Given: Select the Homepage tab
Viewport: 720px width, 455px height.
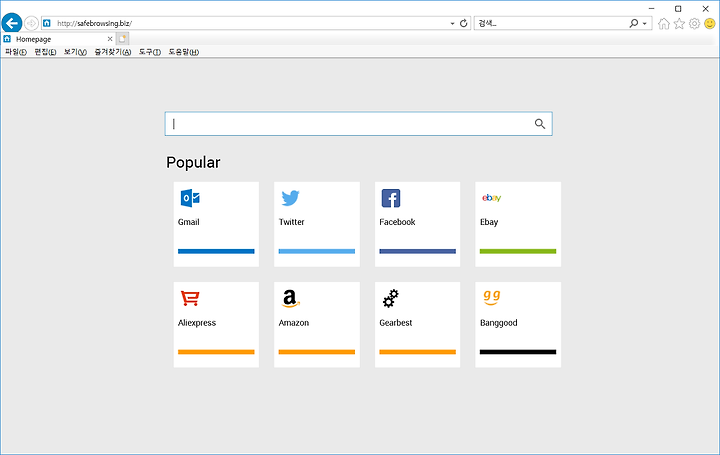Looking at the screenshot, I should 58,39.
